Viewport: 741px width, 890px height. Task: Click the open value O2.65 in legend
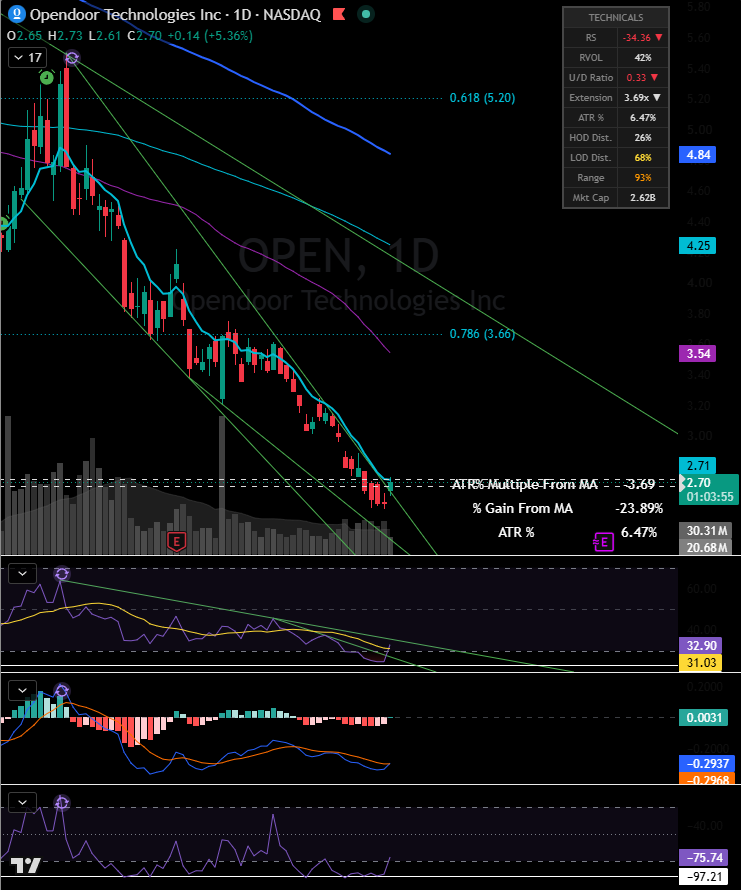click(24, 36)
